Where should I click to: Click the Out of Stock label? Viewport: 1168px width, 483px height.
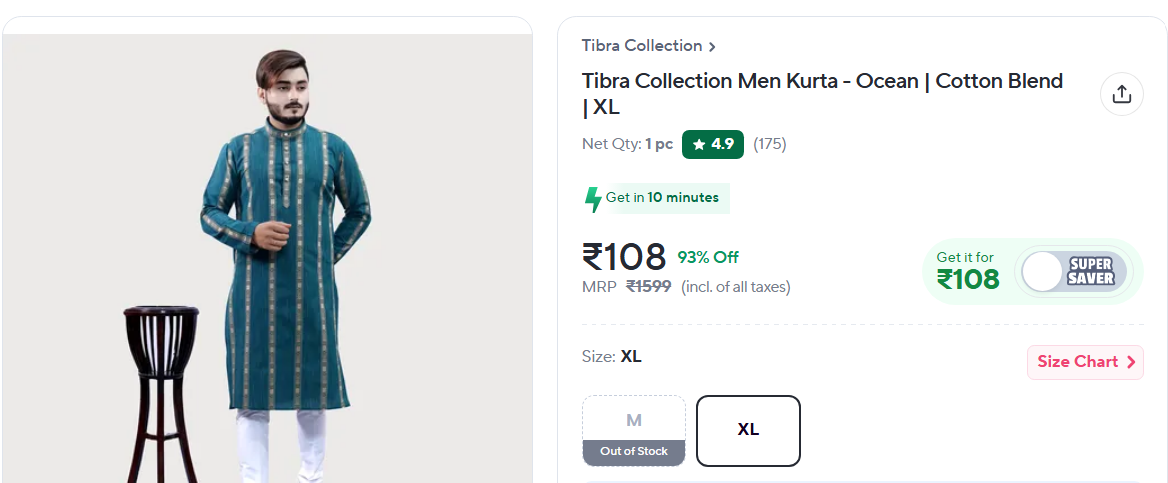(x=634, y=452)
